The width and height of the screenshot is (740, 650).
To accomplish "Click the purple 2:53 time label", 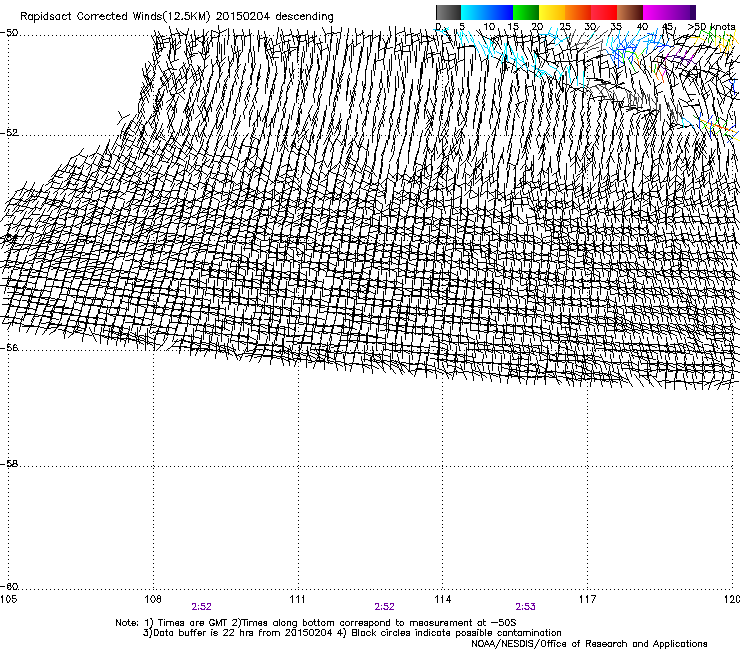I will 525,607.
